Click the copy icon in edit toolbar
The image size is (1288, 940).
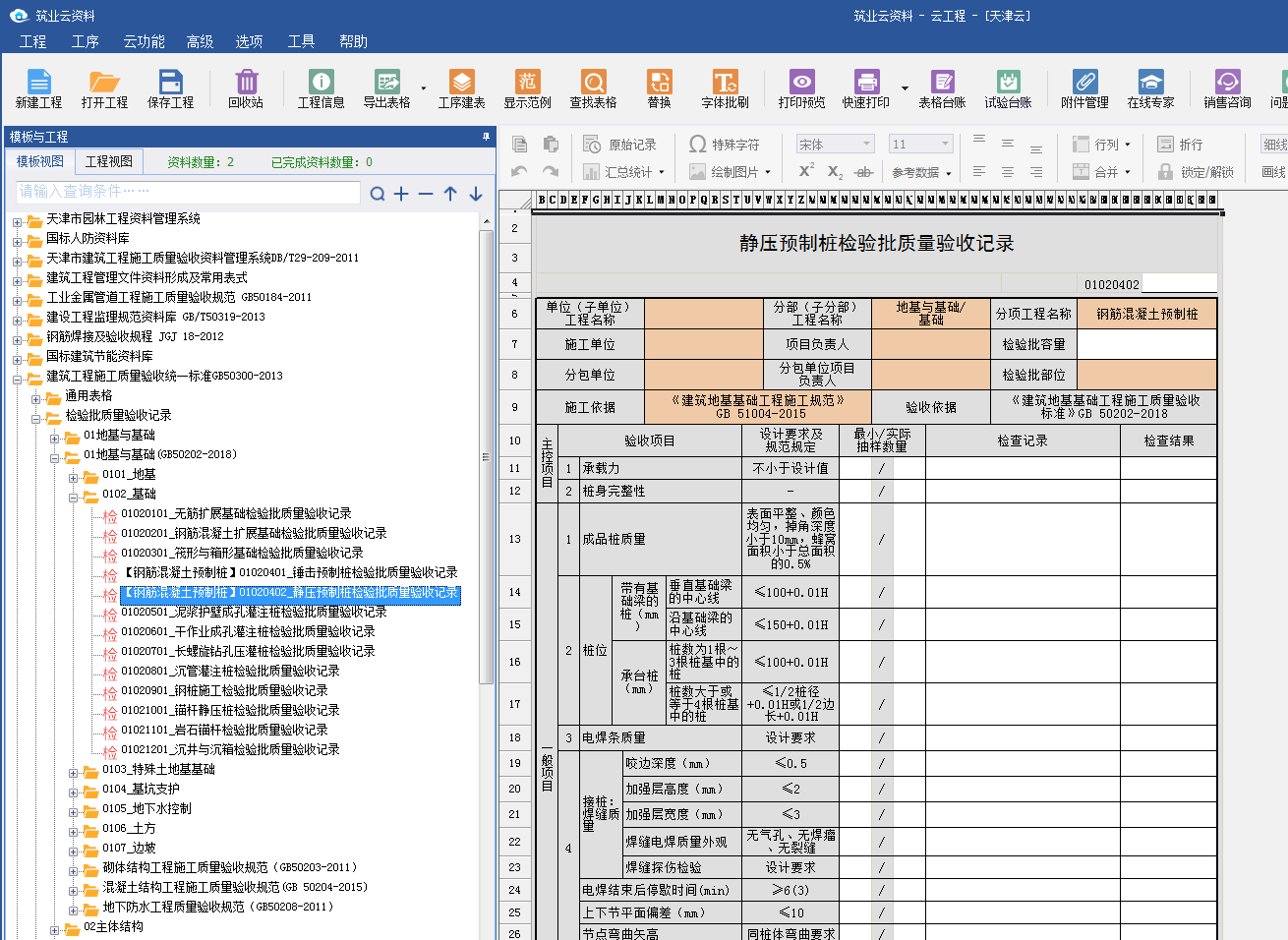point(519,145)
